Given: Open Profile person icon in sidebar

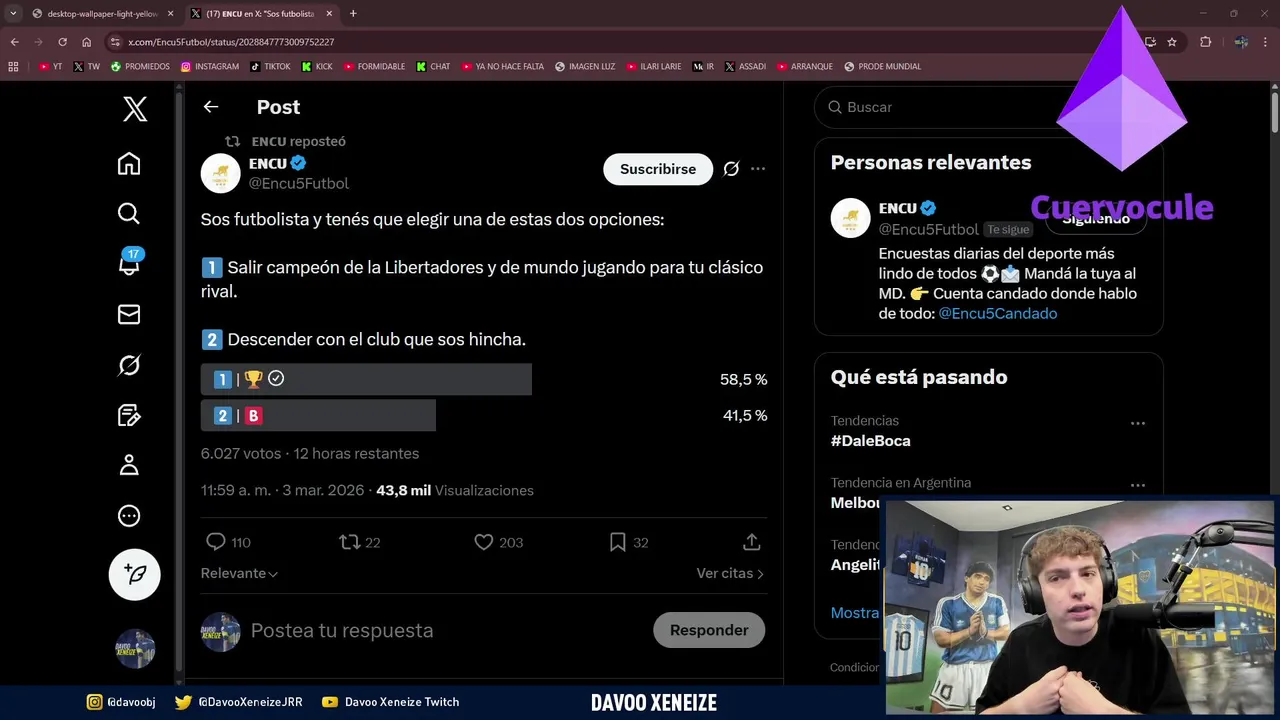Looking at the screenshot, I should pyautogui.click(x=129, y=465).
